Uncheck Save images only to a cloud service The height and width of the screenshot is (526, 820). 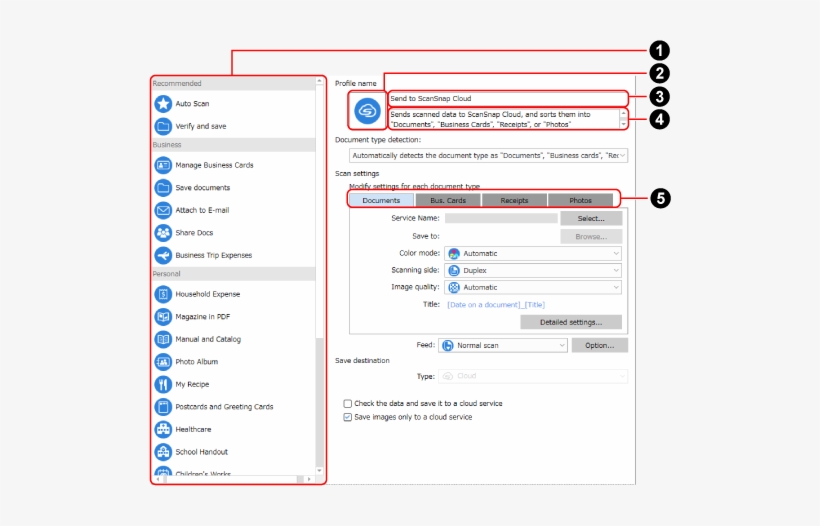pos(347,417)
